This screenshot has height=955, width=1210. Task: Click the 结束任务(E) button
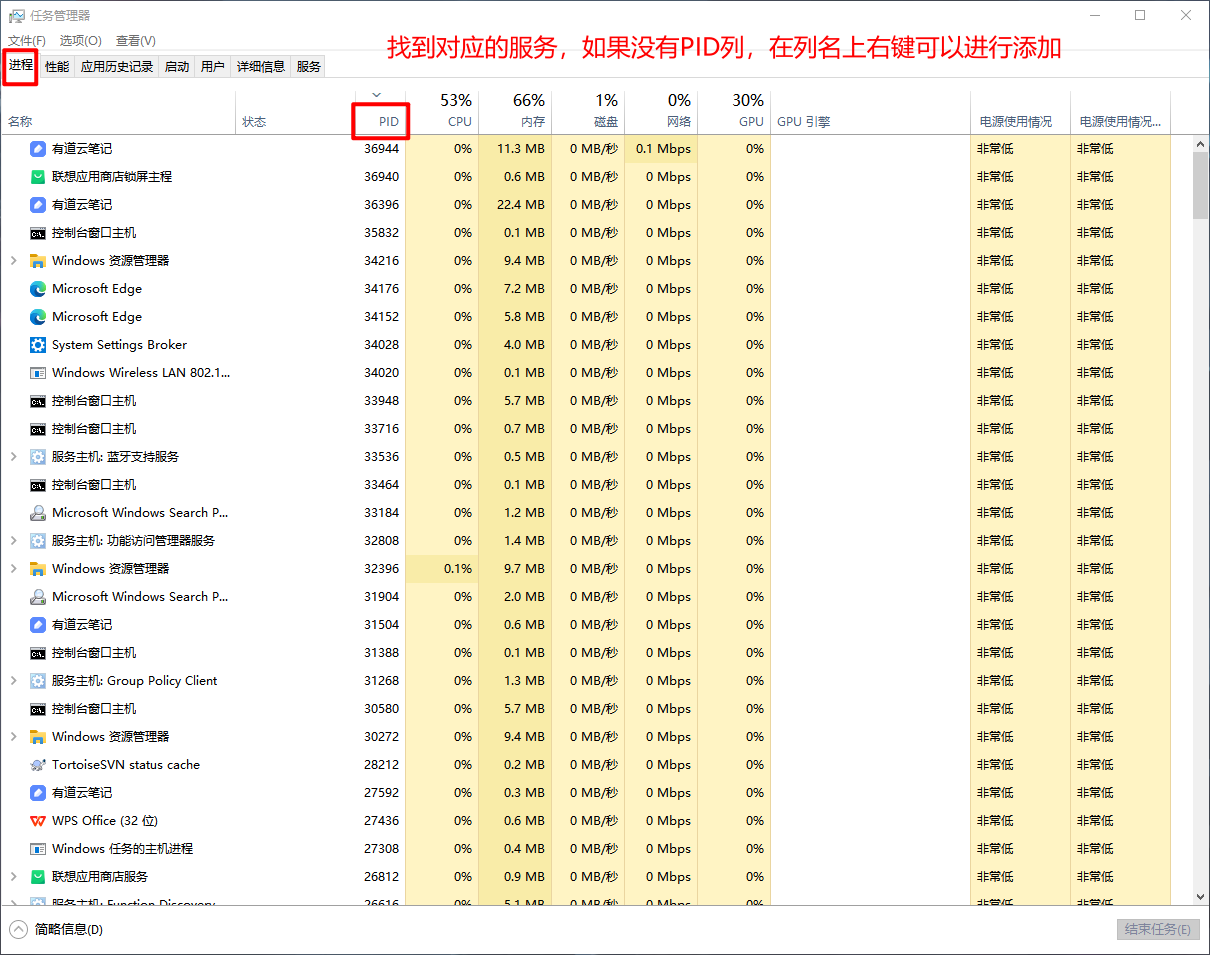pyautogui.click(x=1157, y=929)
